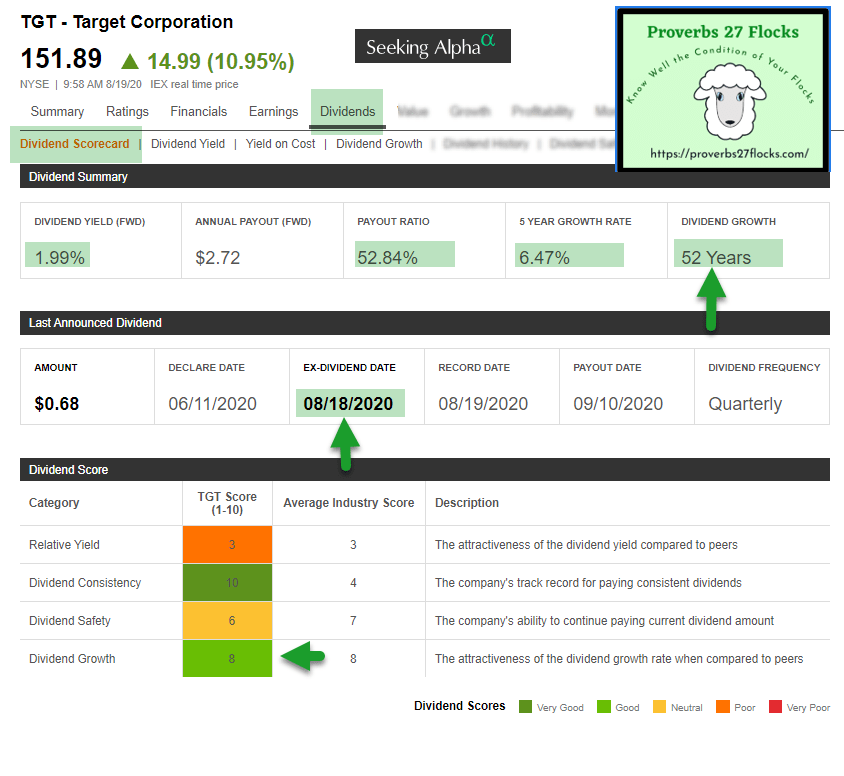Click the Seeking Alpha logo
844x776 pixels.
click(x=432, y=47)
